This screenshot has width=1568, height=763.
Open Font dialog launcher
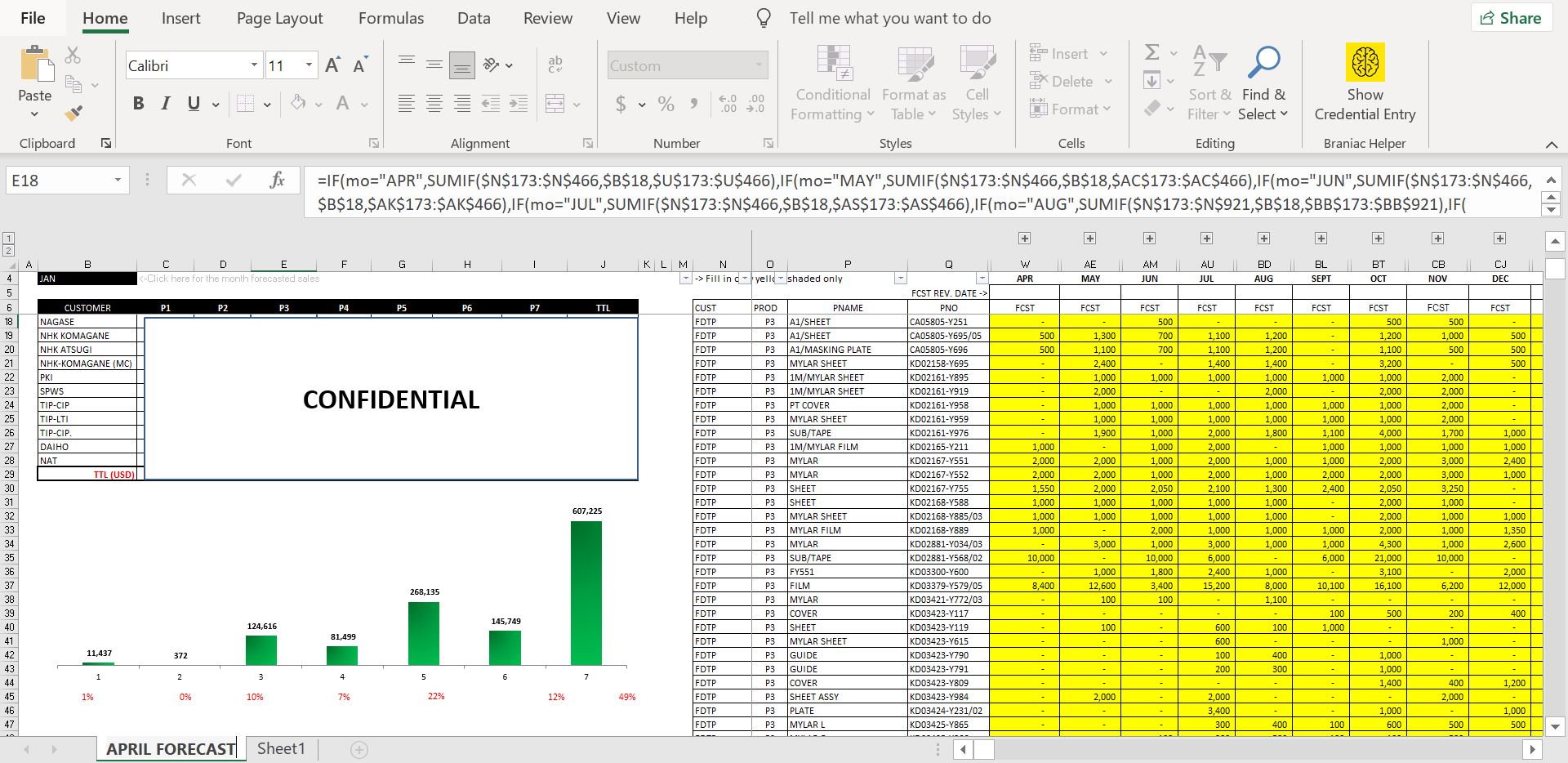pyautogui.click(x=374, y=143)
